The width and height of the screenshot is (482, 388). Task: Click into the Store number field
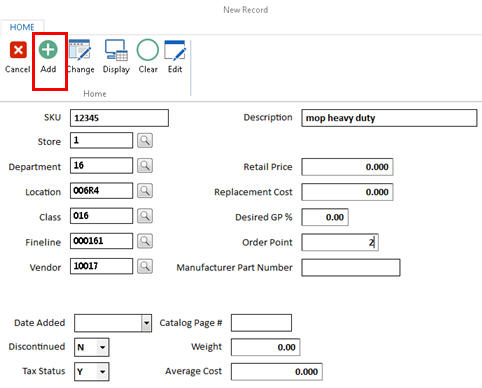[101, 140]
